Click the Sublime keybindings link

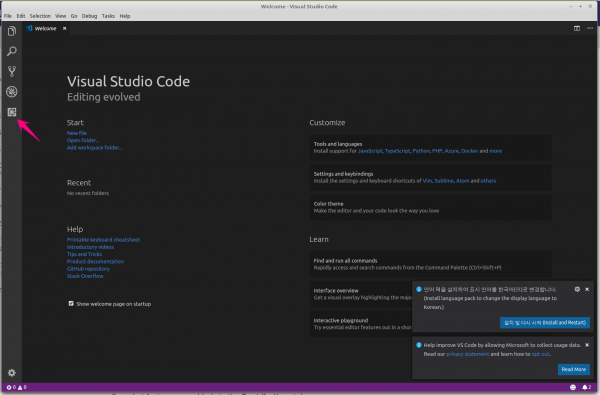pyautogui.click(x=444, y=181)
